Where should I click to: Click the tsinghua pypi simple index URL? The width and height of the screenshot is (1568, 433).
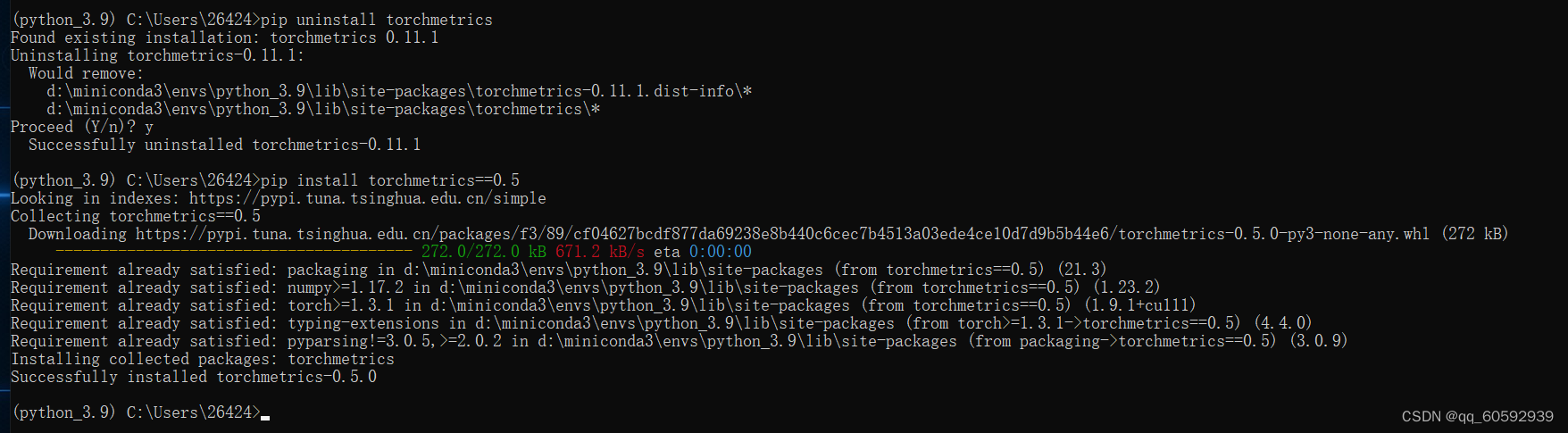(367, 198)
